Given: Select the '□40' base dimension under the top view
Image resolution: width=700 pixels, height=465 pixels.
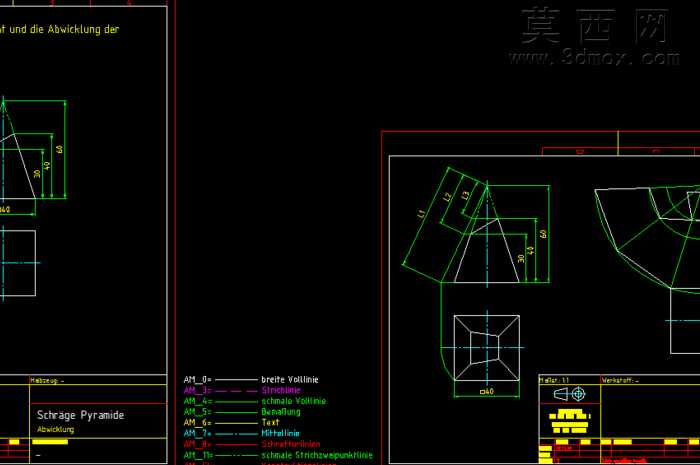Looking at the screenshot, I should tap(487, 391).
